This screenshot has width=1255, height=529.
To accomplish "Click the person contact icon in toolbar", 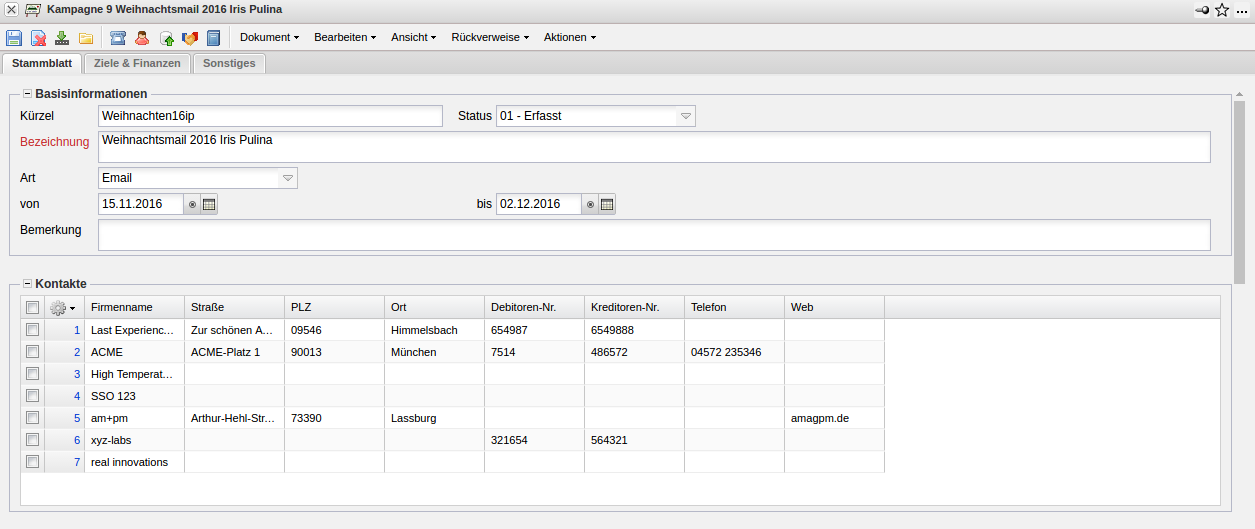I will coord(142,38).
